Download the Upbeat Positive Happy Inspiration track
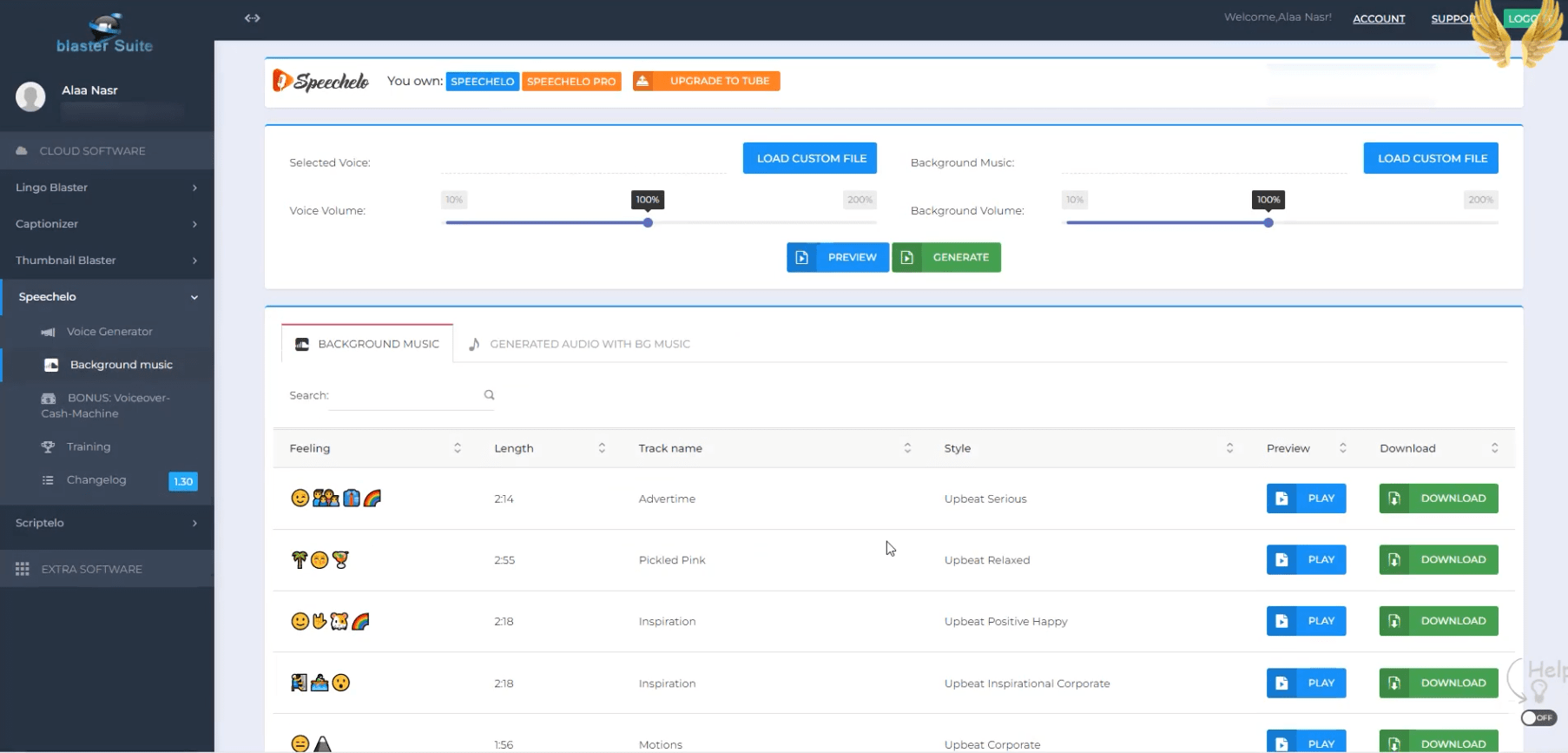The height and width of the screenshot is (753, 1568). [x=1439, y=621]
